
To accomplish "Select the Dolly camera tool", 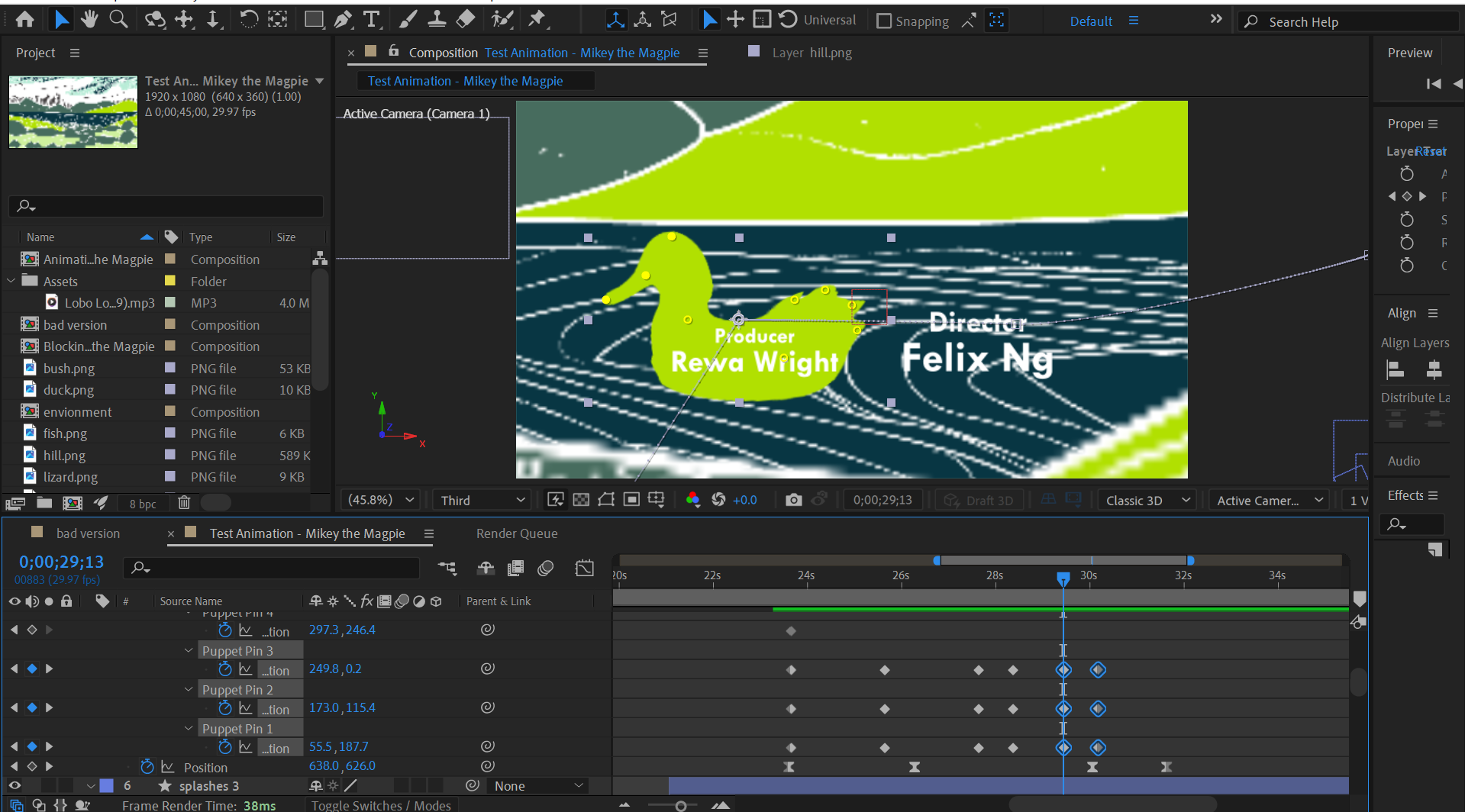I will (x=214, y=20).
